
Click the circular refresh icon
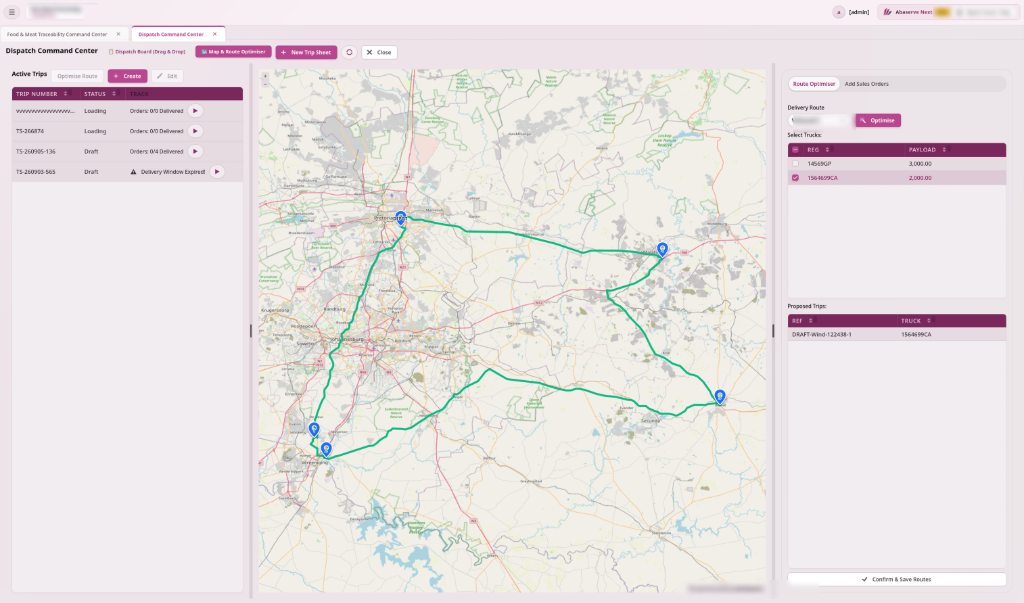[349, 52]
